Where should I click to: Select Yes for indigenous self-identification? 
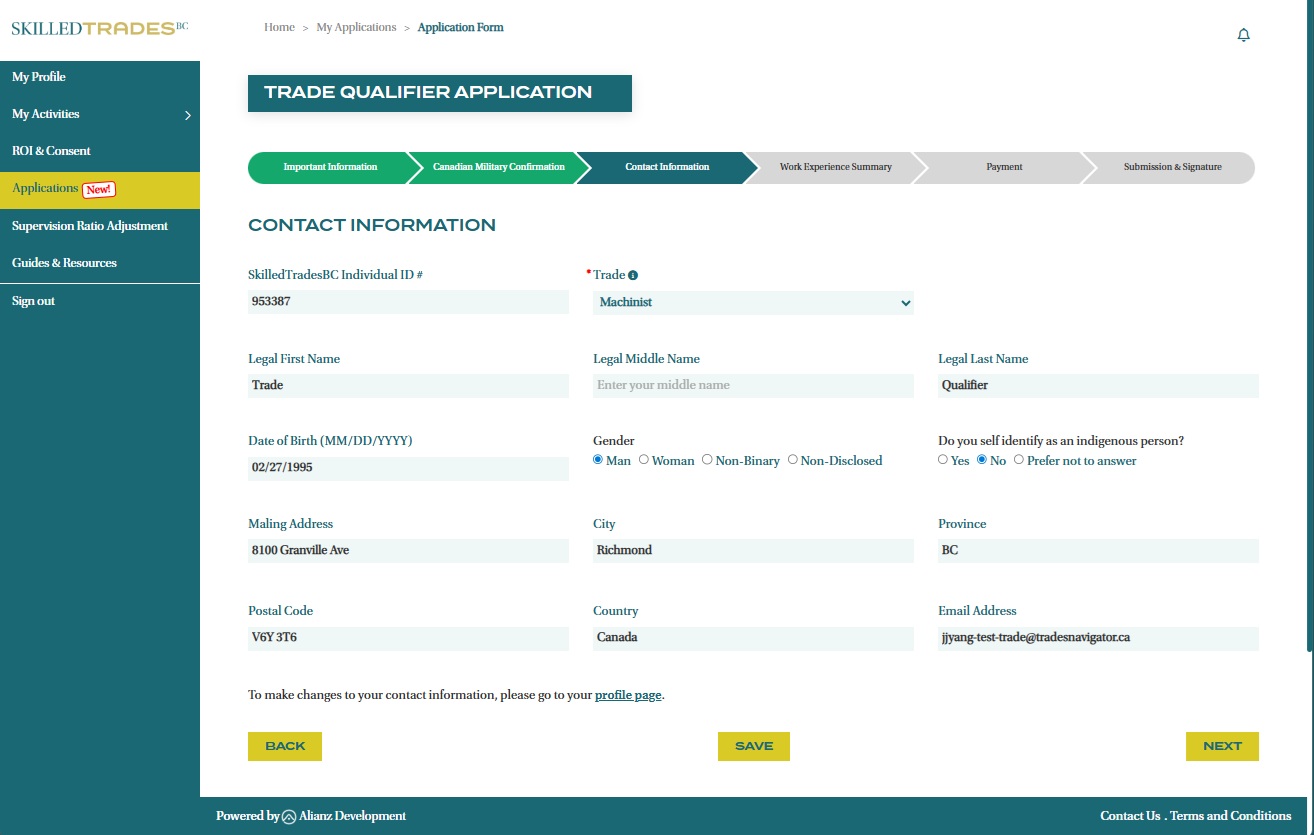coord(943,460)
